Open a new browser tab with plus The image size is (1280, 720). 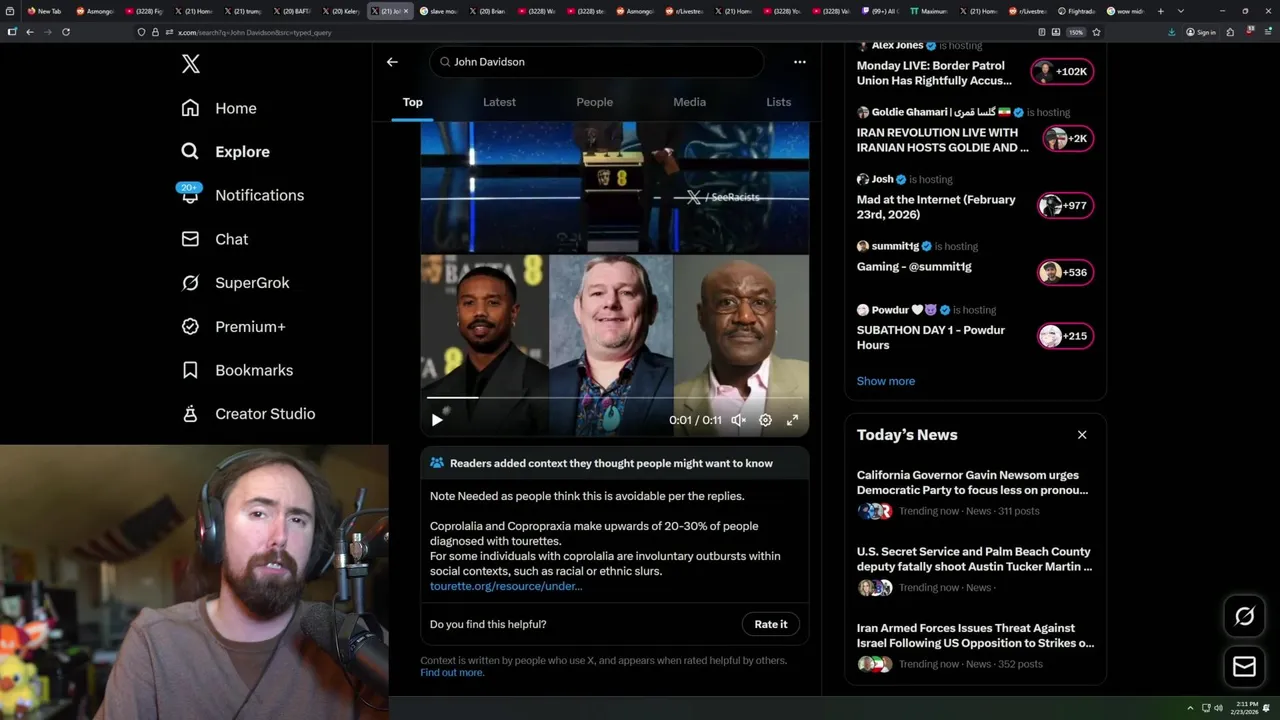click(1161, 11)
